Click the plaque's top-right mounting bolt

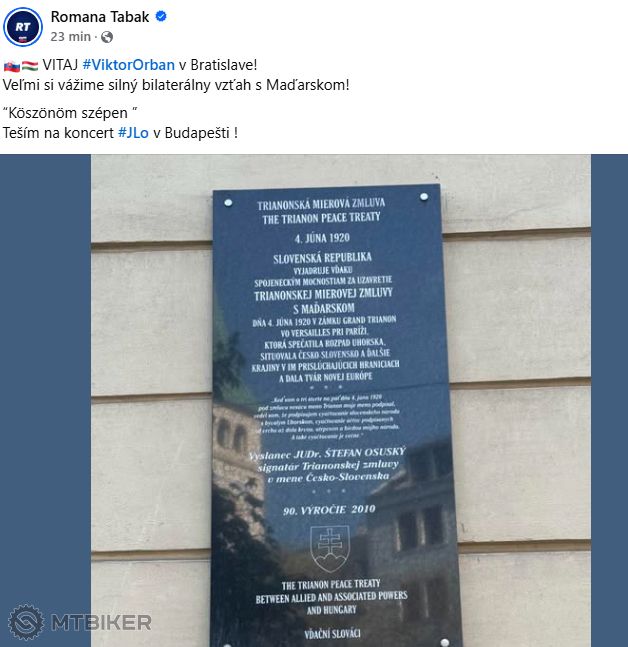tap(424, 197)
